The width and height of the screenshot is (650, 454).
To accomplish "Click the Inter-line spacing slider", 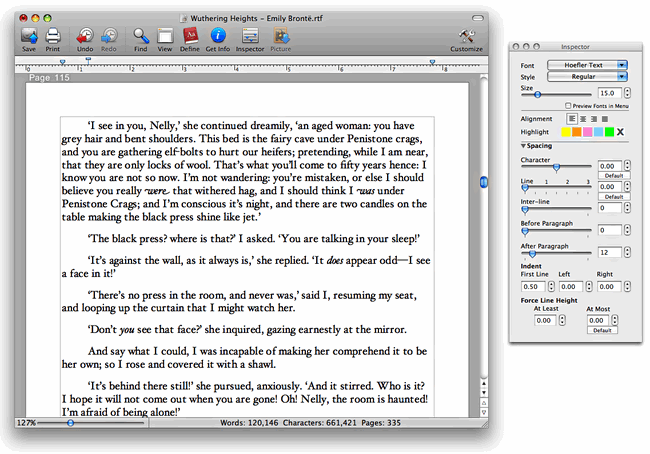I will click(x=556, y=209).
